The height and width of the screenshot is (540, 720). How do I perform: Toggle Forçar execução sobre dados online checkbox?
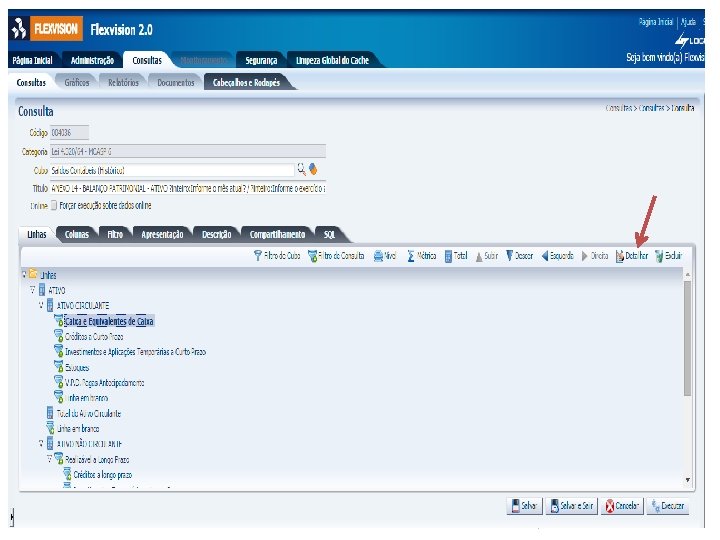(x=54, y=205)
